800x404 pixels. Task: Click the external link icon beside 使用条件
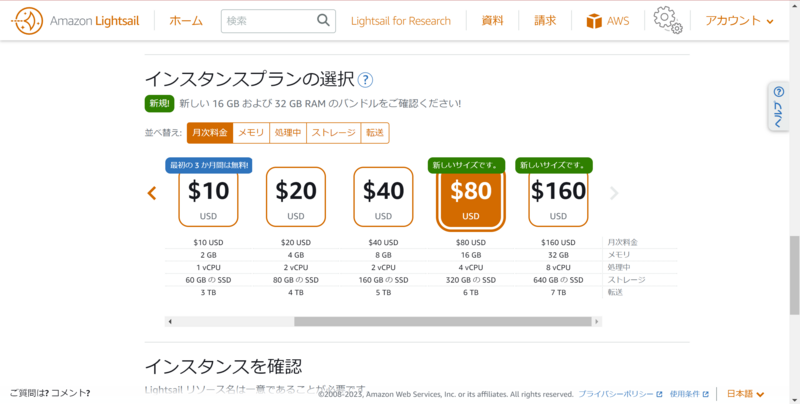pyautogui.click(x=706, y=394)
